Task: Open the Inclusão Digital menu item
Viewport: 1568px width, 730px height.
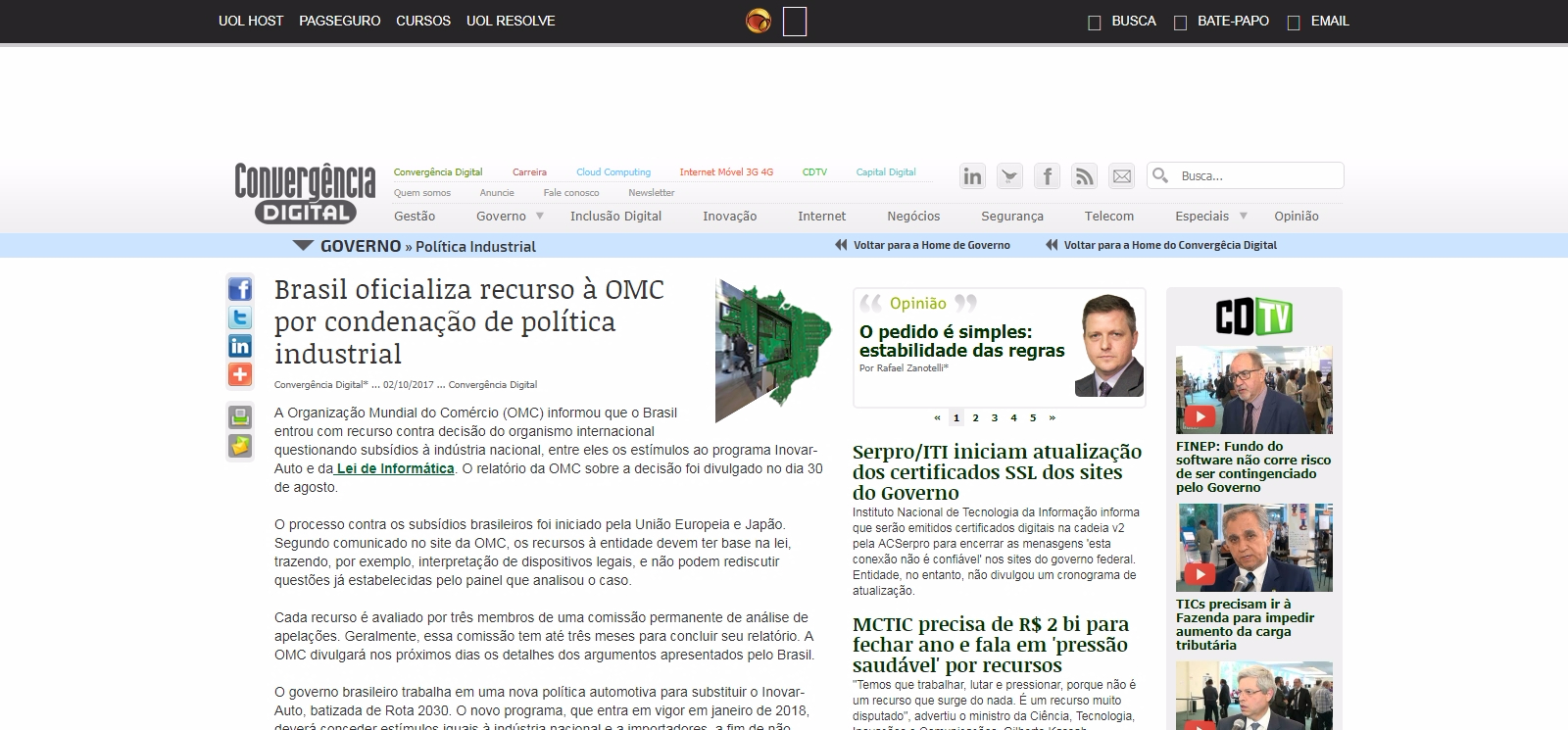Action: (x=615, y=216)
